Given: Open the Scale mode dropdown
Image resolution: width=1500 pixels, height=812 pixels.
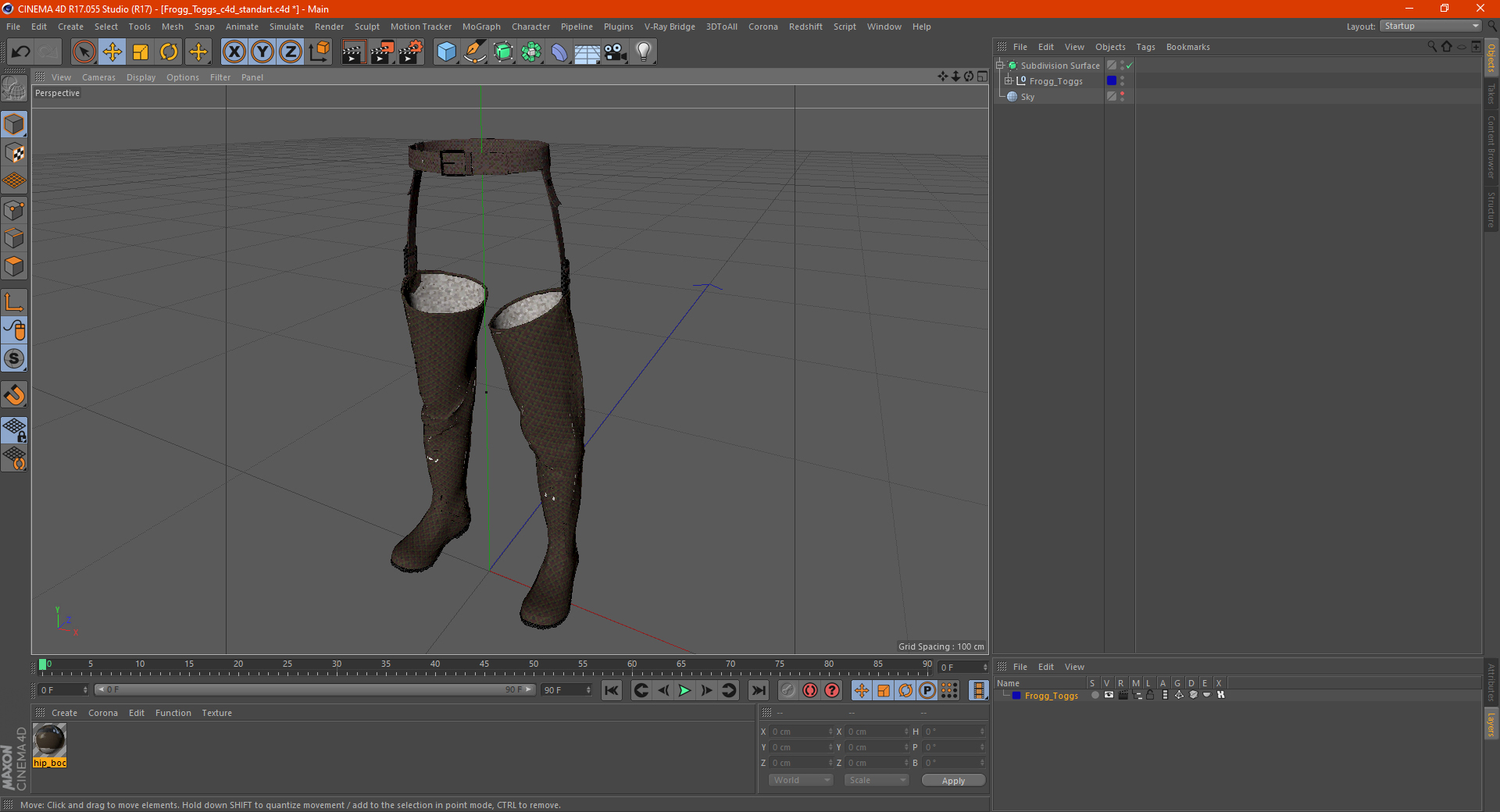Looking at the screenshot, I should click(x=877, y=780).
